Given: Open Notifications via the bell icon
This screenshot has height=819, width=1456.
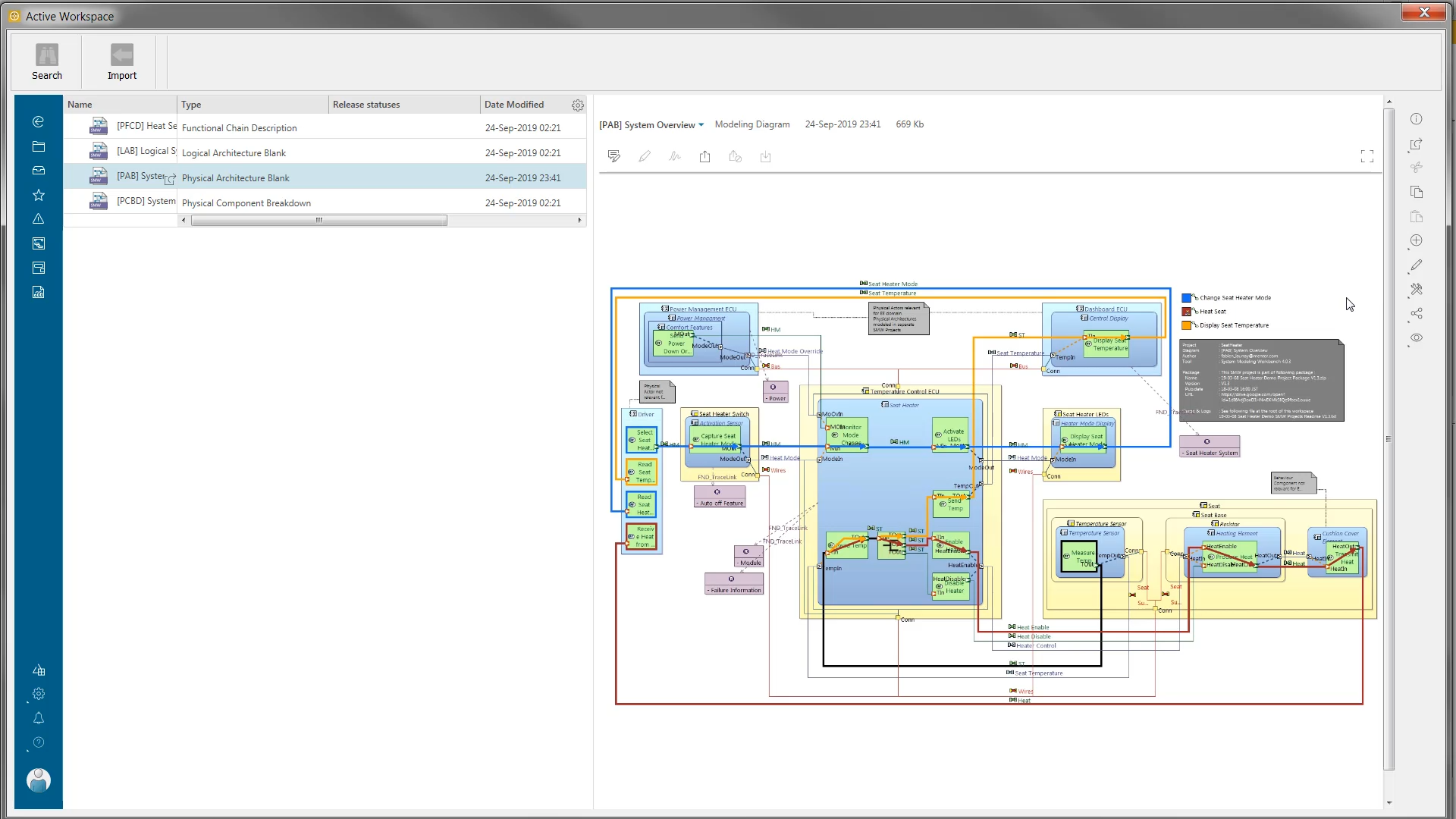Looking at the screenshot, I should pos(38,718).
